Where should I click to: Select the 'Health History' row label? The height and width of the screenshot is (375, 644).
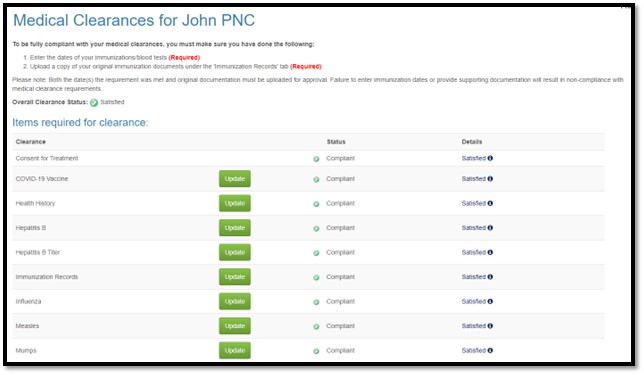click(35, 203)
